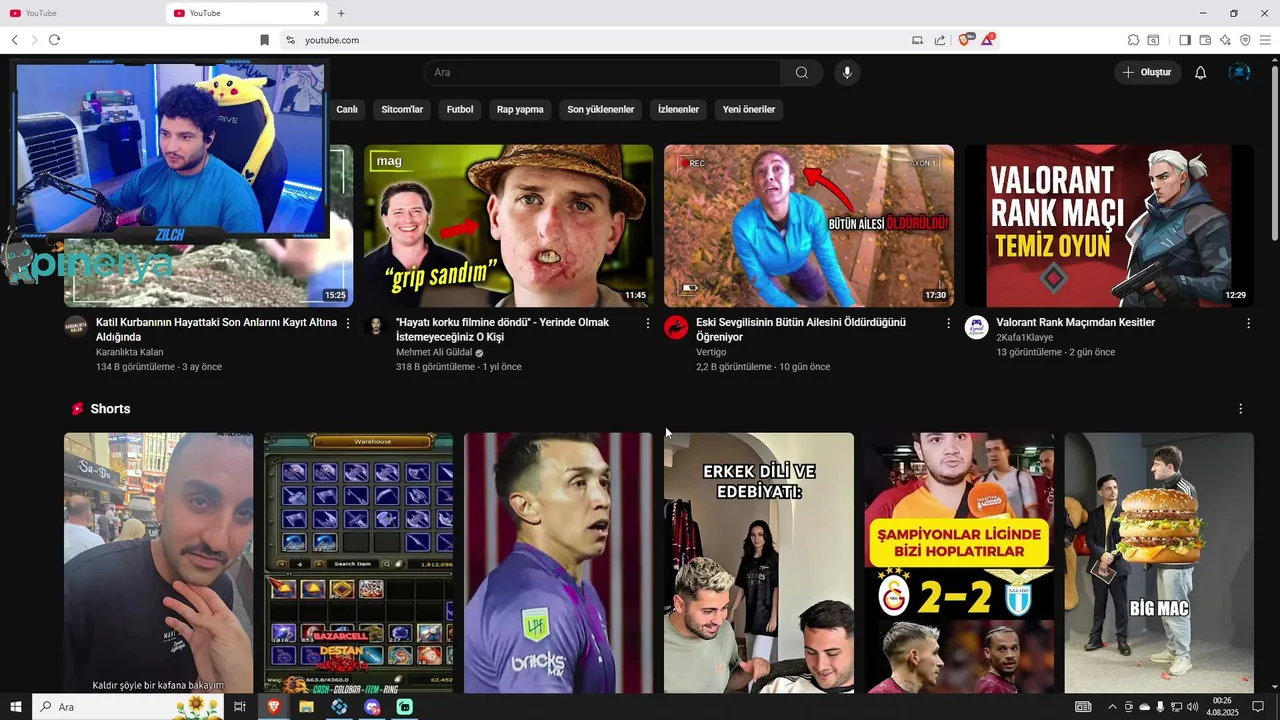The image size is (1280, 720).
Task: Open YouTube notifications bell
Action: click(x=1201, y=72)
